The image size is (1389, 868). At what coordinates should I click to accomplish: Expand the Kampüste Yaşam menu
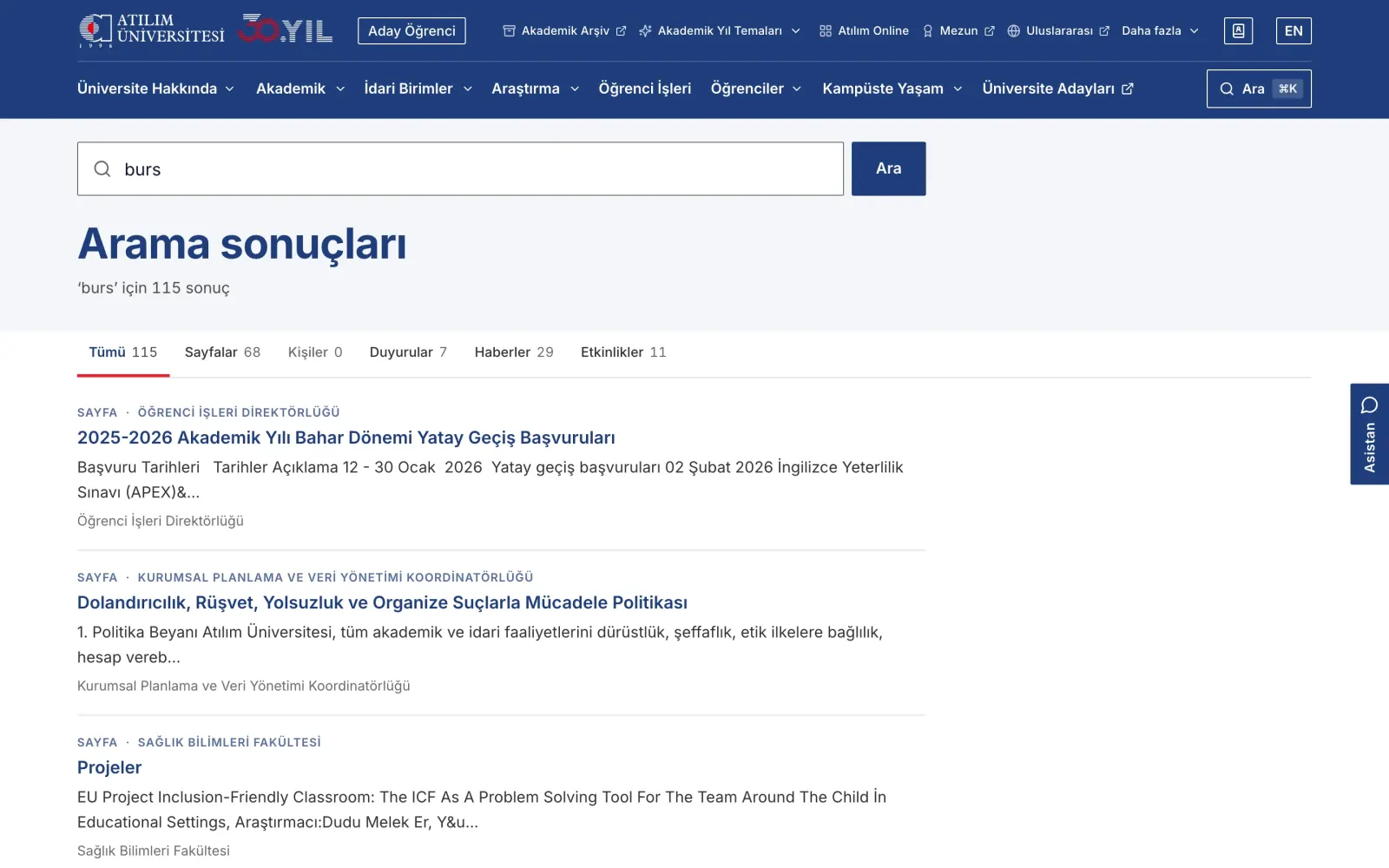click(892, 89)
